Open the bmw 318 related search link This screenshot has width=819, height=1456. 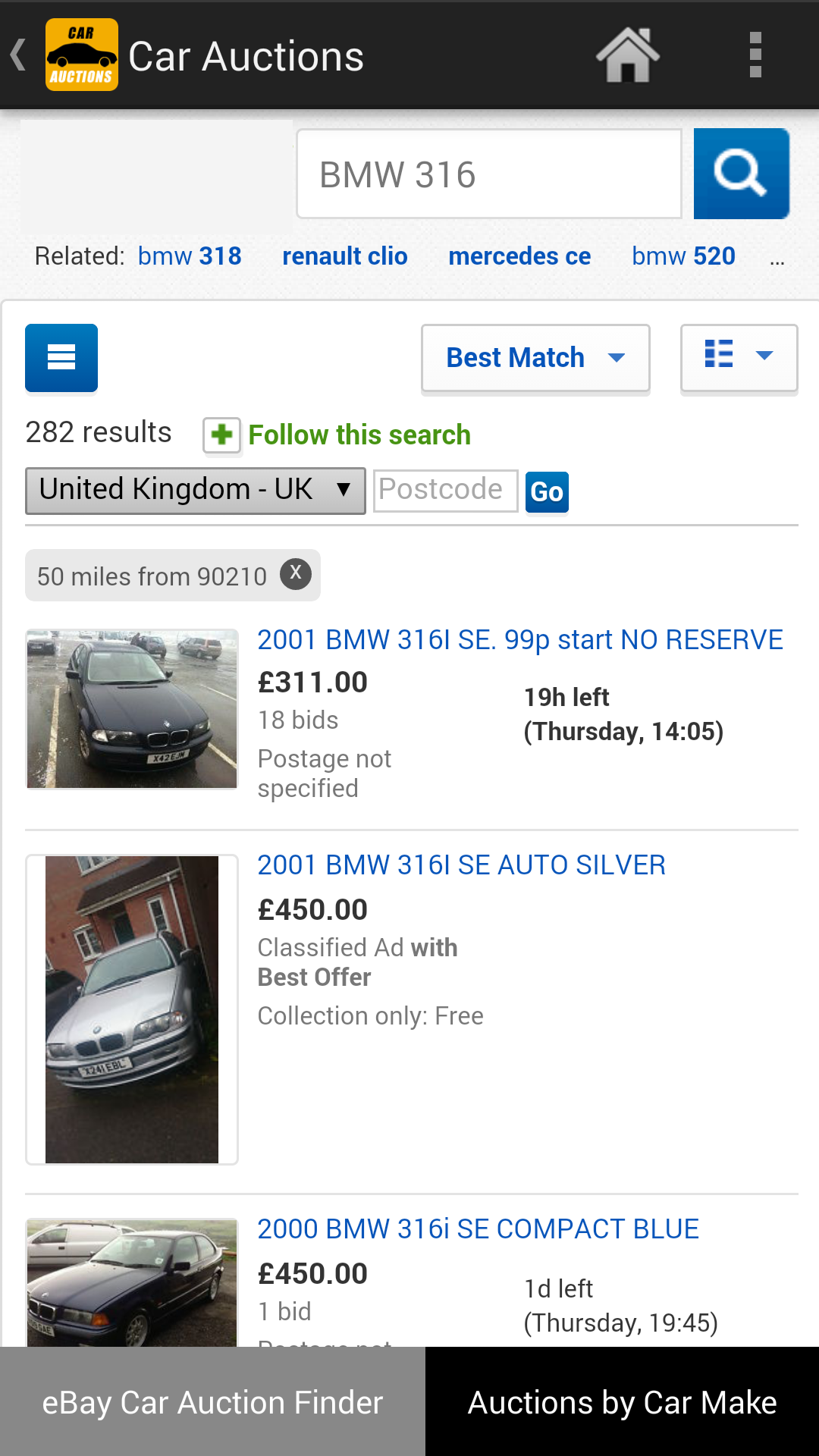tap(189, 256)
